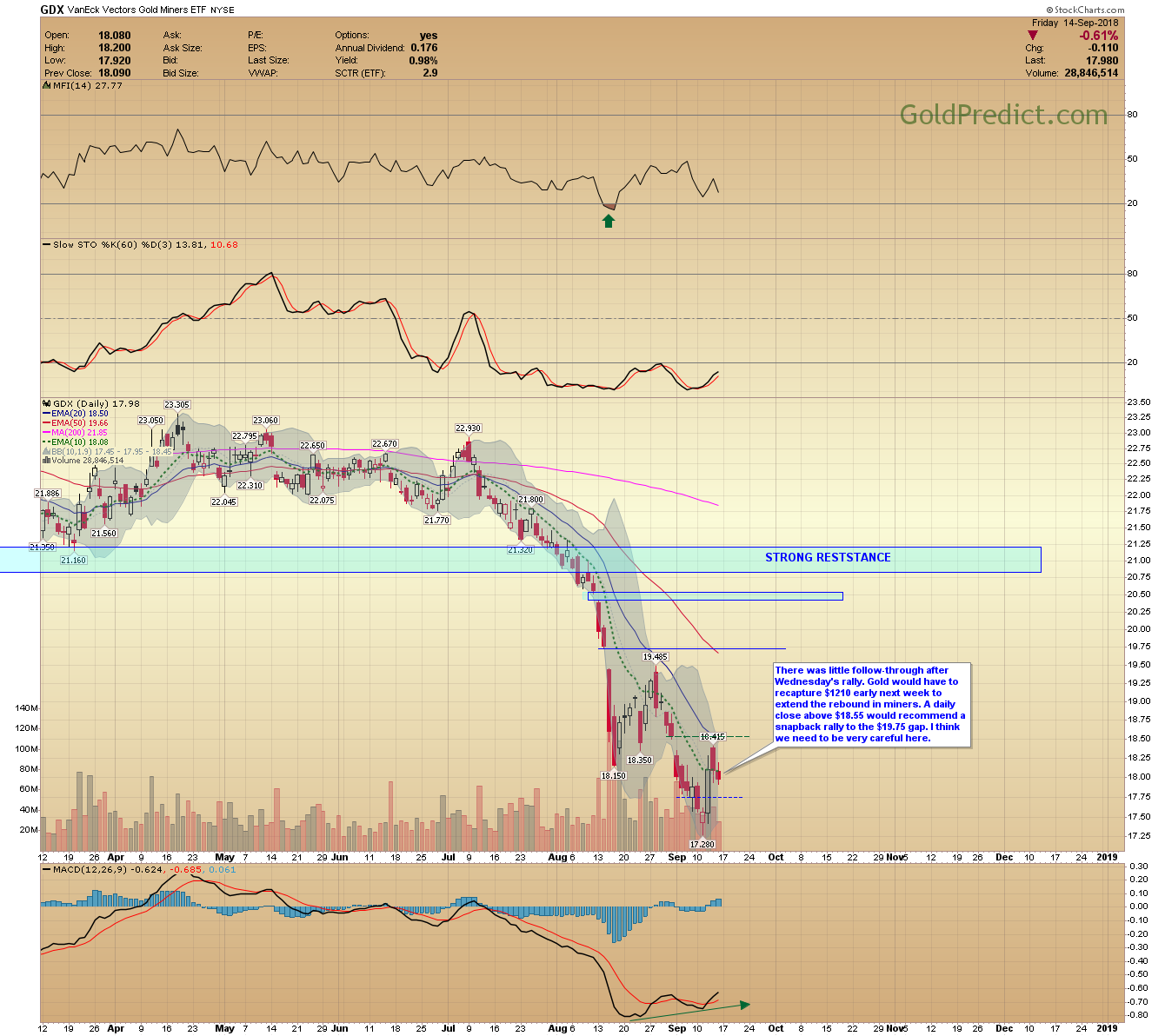1165x1036 pixels.
Task: Click the MACD(12,26,9) indicator label
Action: (90, 870)
